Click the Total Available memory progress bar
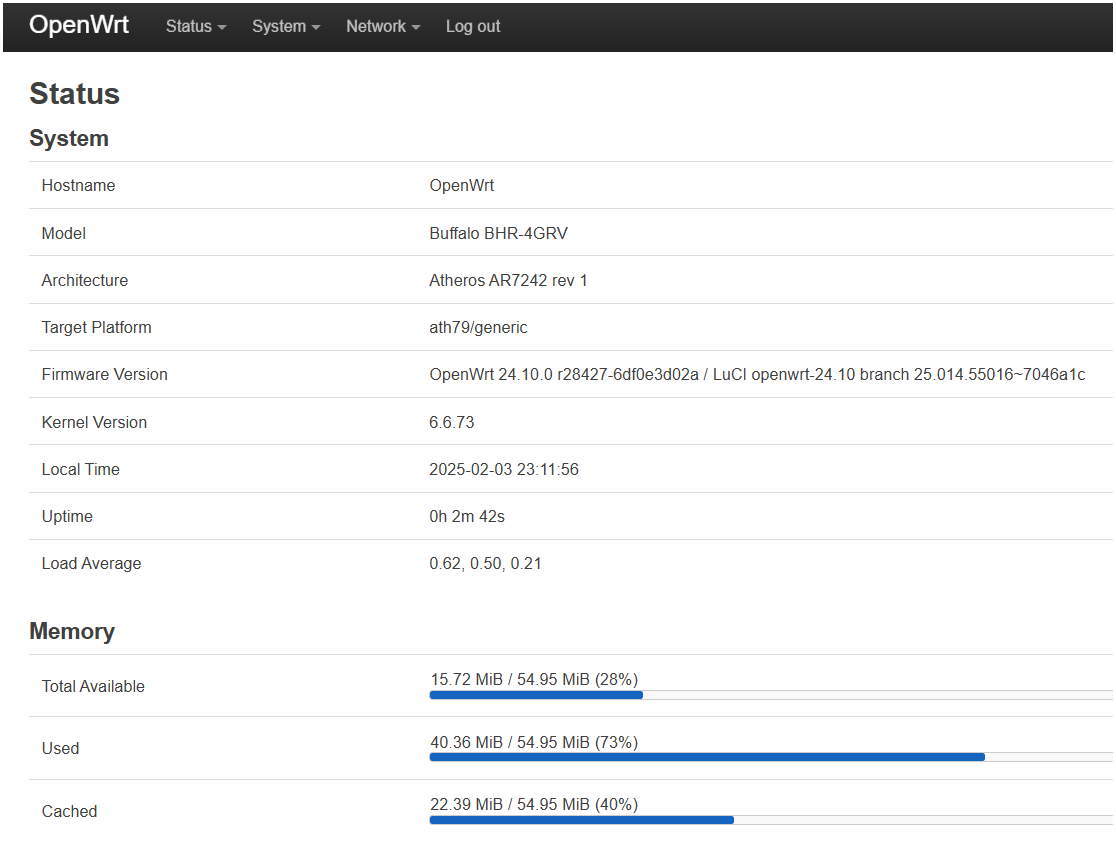Screen dimensions: 1116x853 tap(770, 694)
